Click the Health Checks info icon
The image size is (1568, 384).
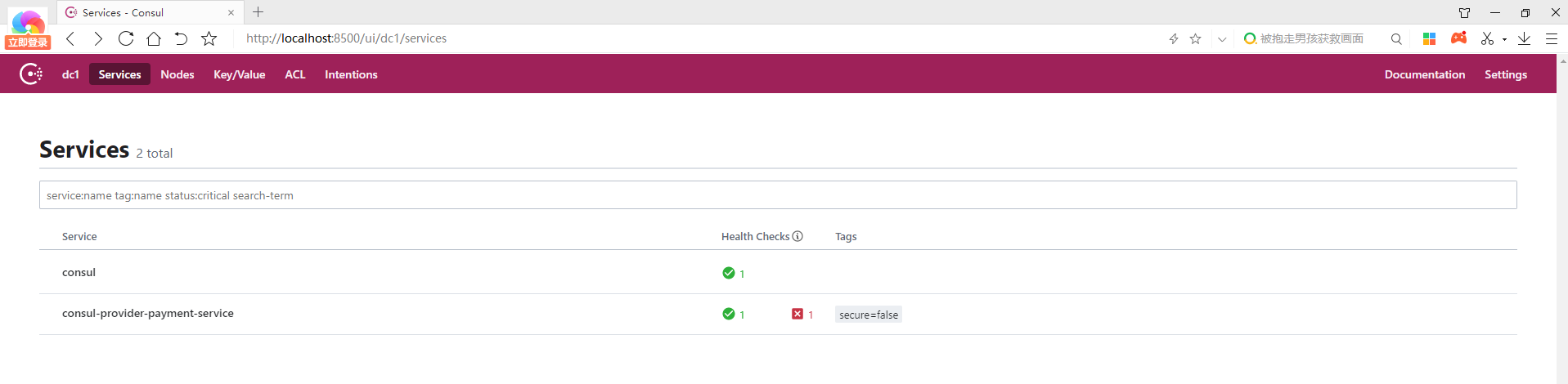(x=797, y=236)
